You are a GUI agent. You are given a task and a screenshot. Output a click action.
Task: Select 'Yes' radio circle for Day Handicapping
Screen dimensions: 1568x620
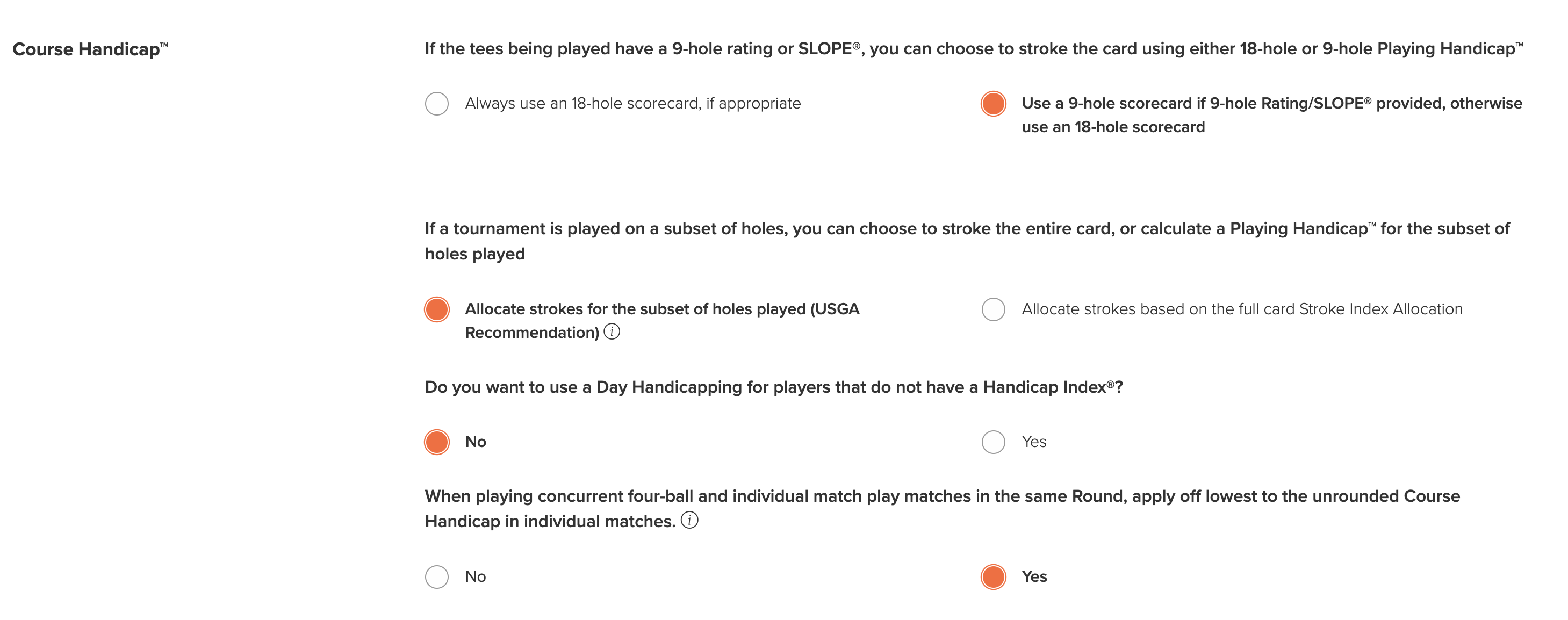pyautogui.click(x=993, y=442)
